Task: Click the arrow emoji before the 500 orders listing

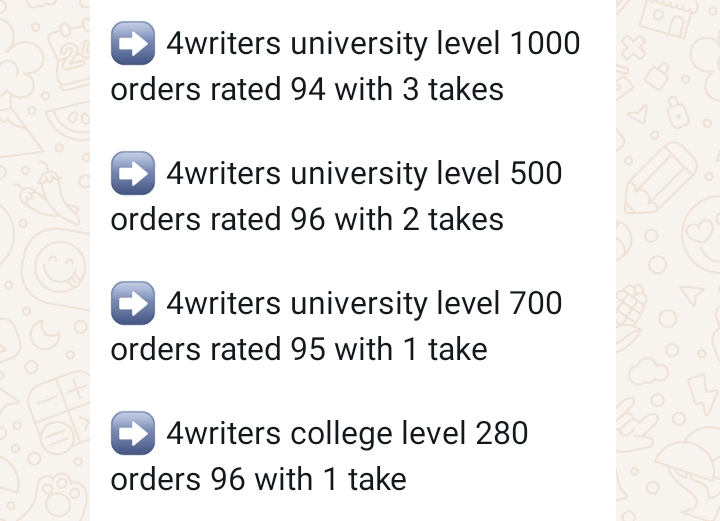Action: [133, 173]
